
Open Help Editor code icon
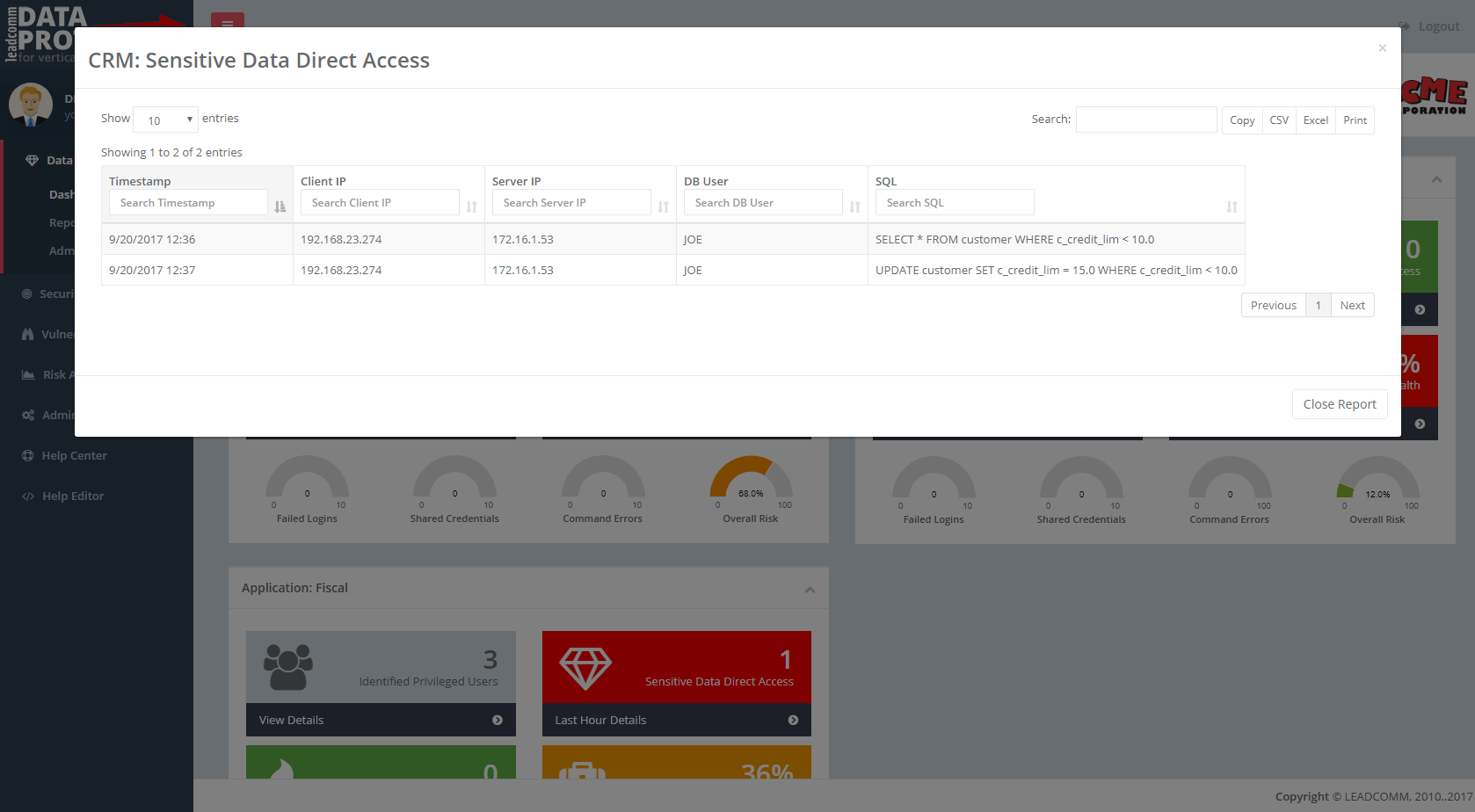click(28, 496)
